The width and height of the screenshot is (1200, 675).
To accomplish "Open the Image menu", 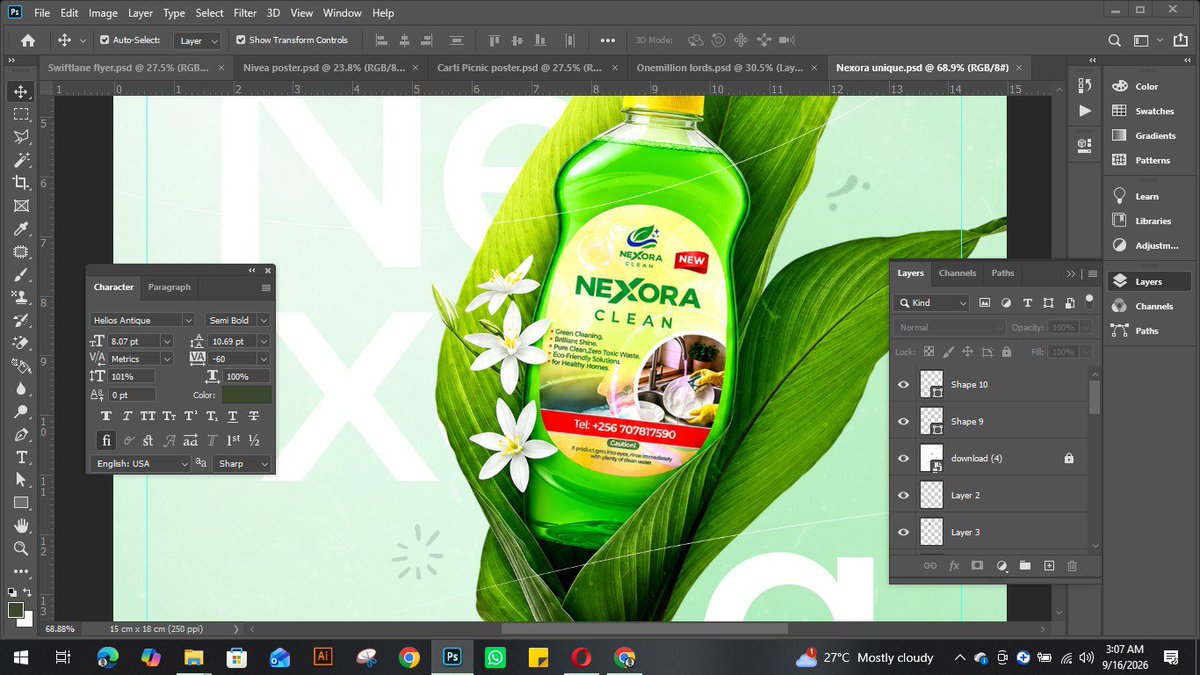I will (x=103, y=14).
